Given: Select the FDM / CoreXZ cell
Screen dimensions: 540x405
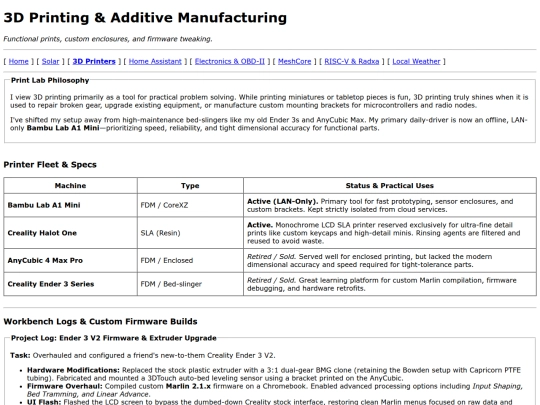Looking at the screenshot, I should pos(190,205).
